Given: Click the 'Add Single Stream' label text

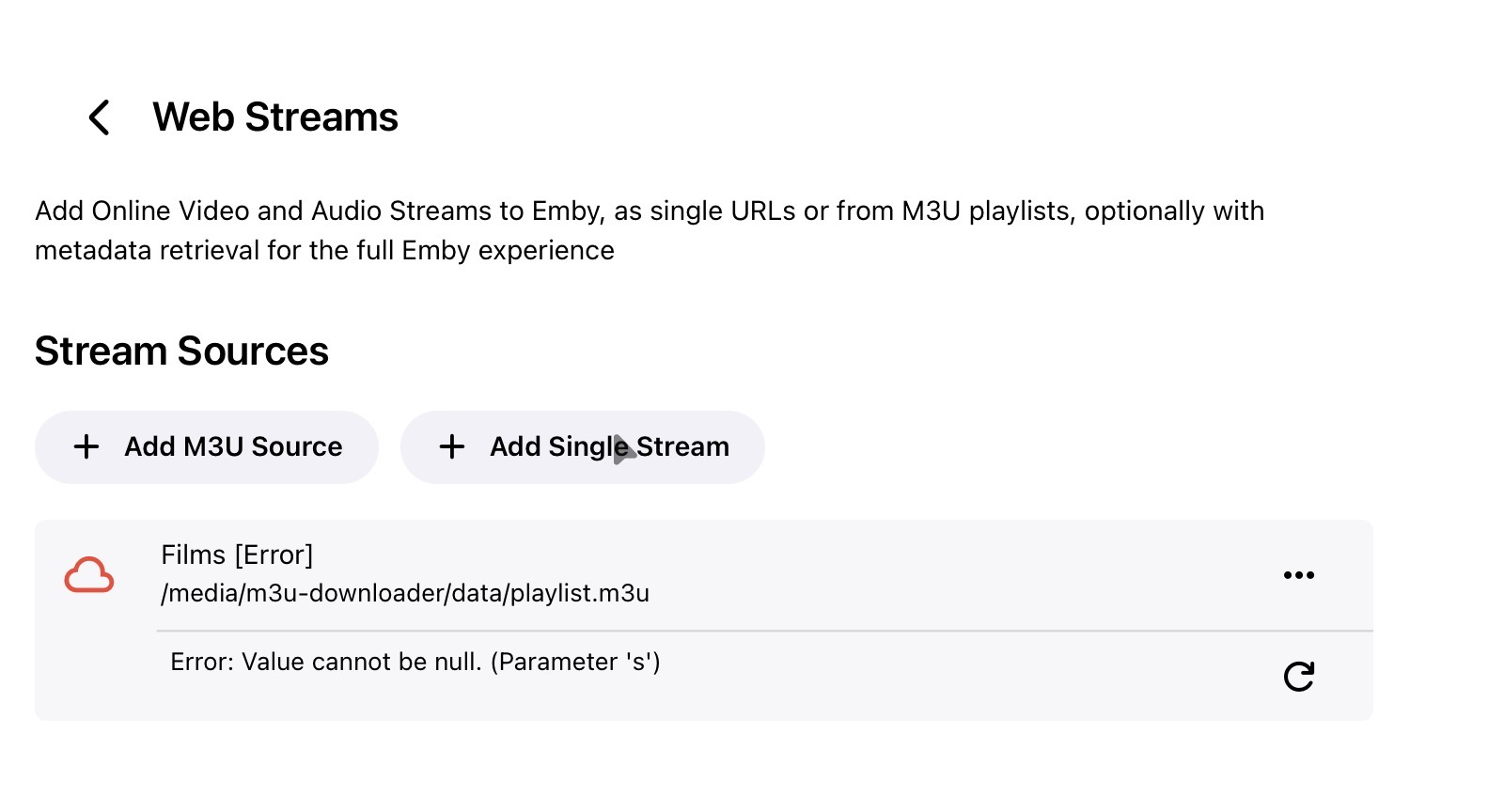Looking at the screenshot, I should tap(609, 447).
